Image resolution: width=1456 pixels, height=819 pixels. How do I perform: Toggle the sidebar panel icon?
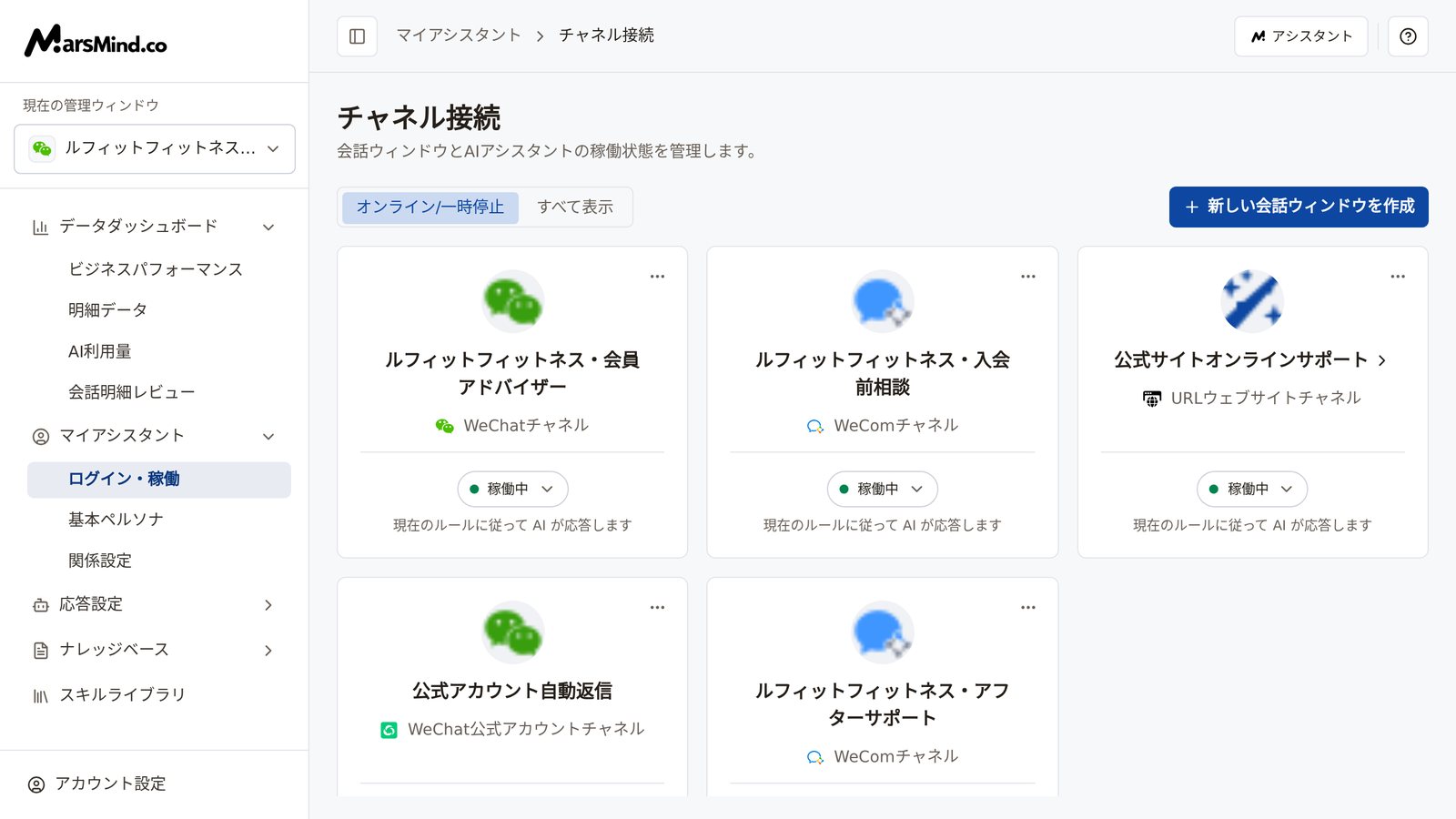pos(357,36)
